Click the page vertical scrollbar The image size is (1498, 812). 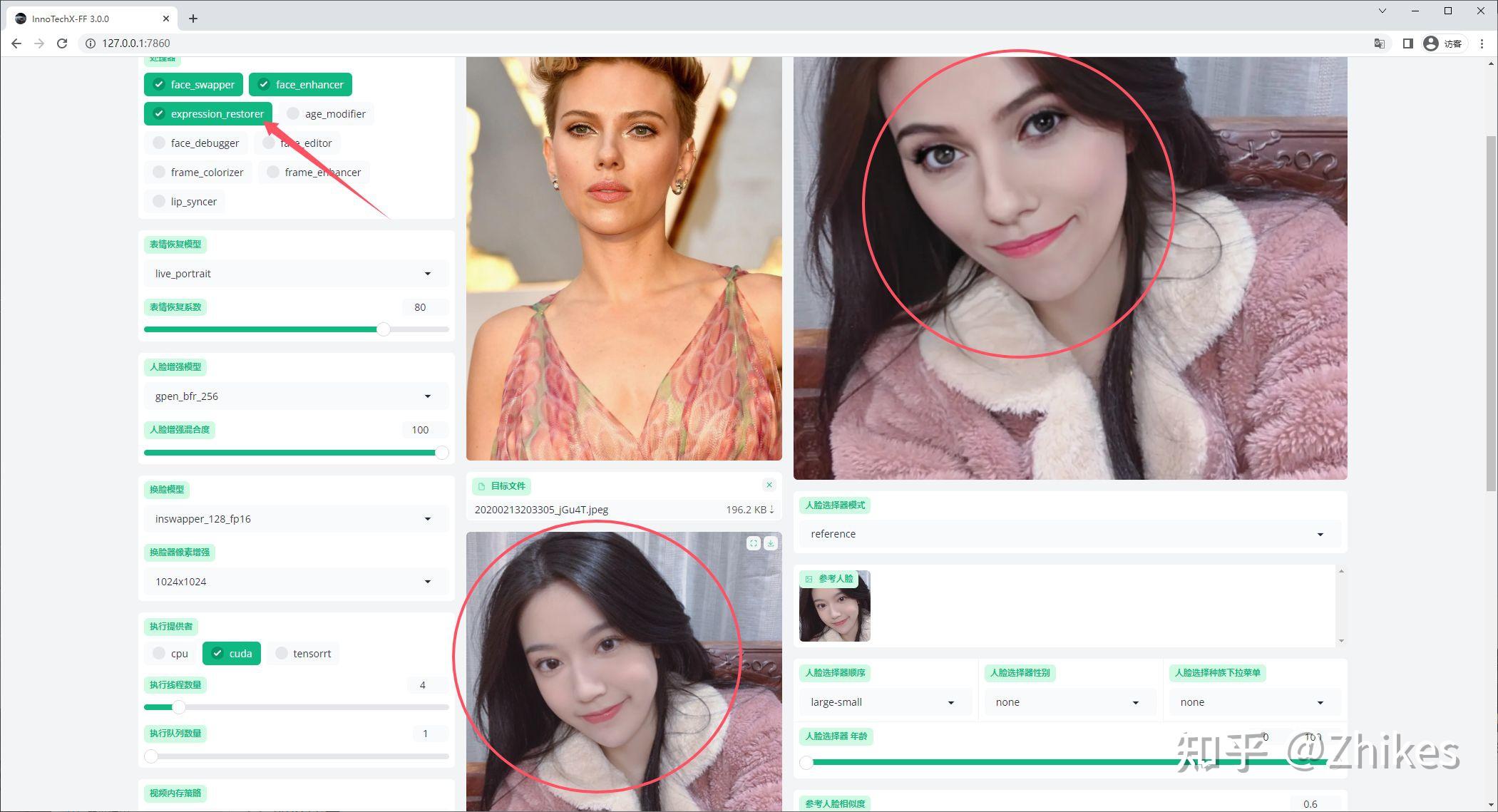[x=1491, y=314]
